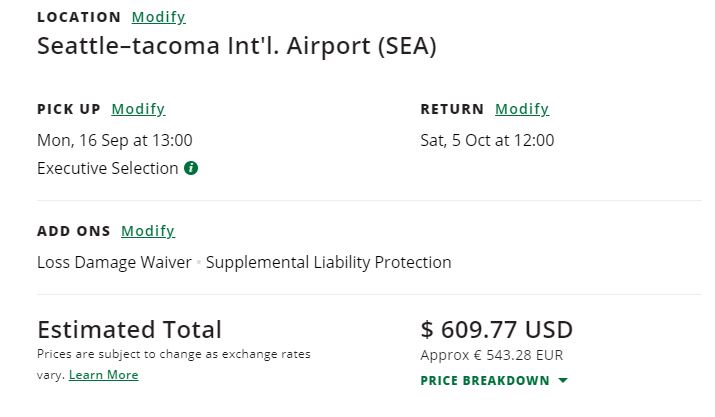The image size is (715, 417).
Task: Modify the pick up details
Action: point(138,109)
